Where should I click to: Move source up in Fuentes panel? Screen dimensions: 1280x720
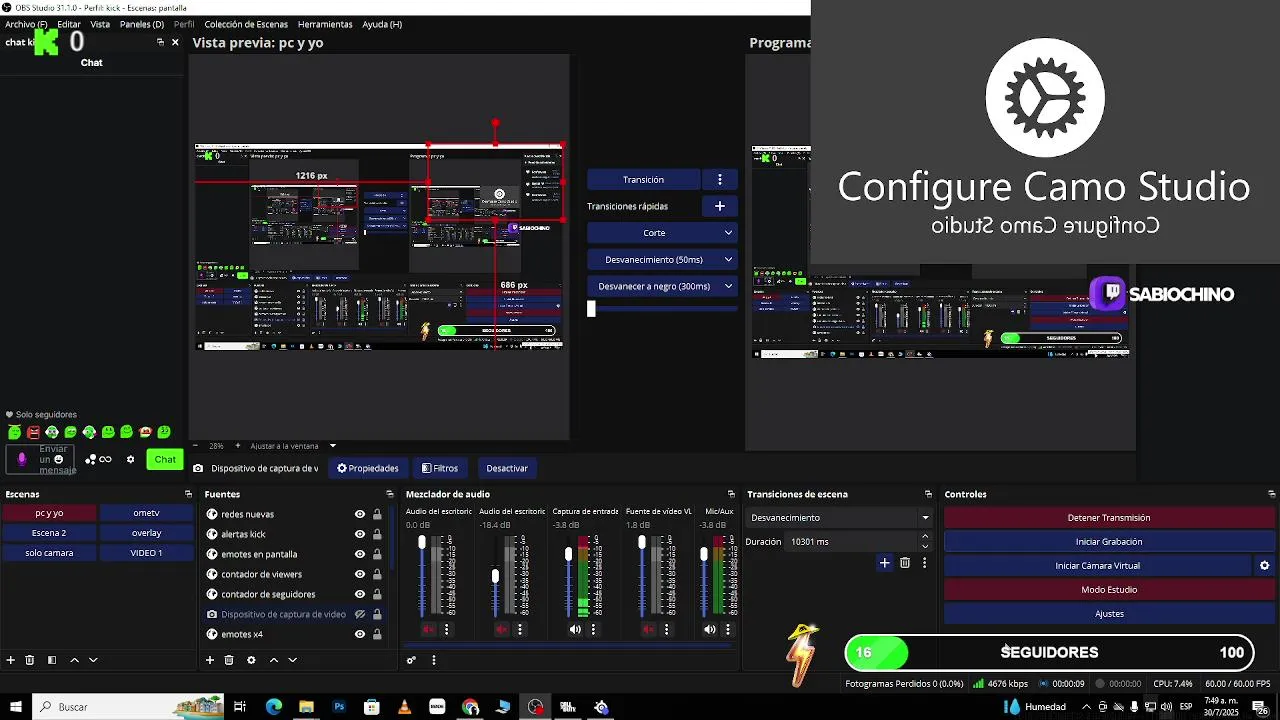pyautogui.click(x=273, y=660)
